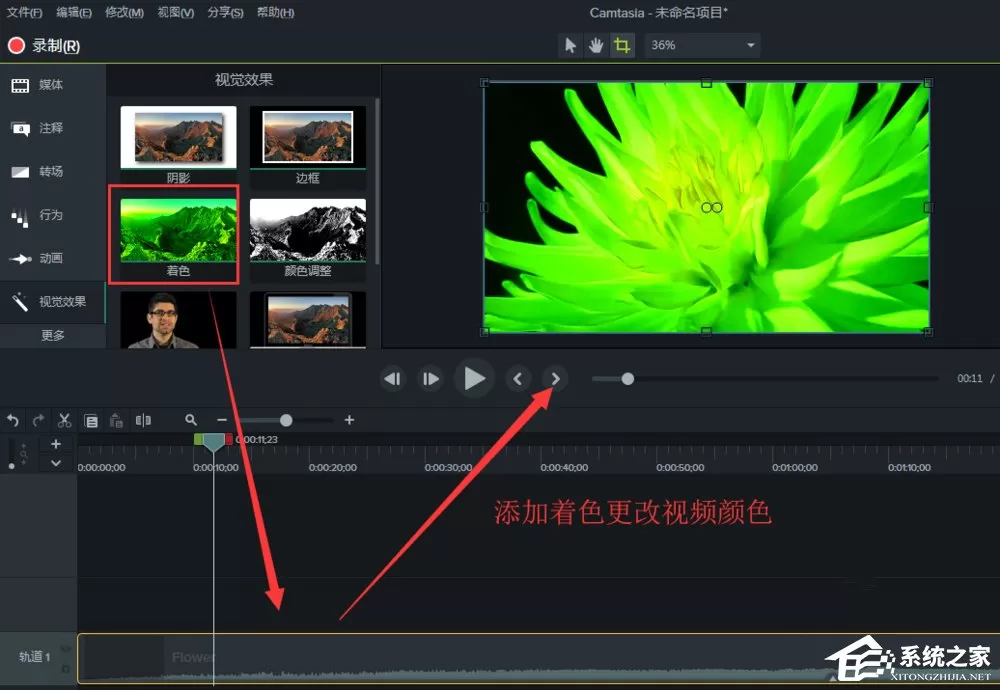Click the canvas center anchor handle
Viewport: 1000px width, 690px height.
[x=712, y=208]
